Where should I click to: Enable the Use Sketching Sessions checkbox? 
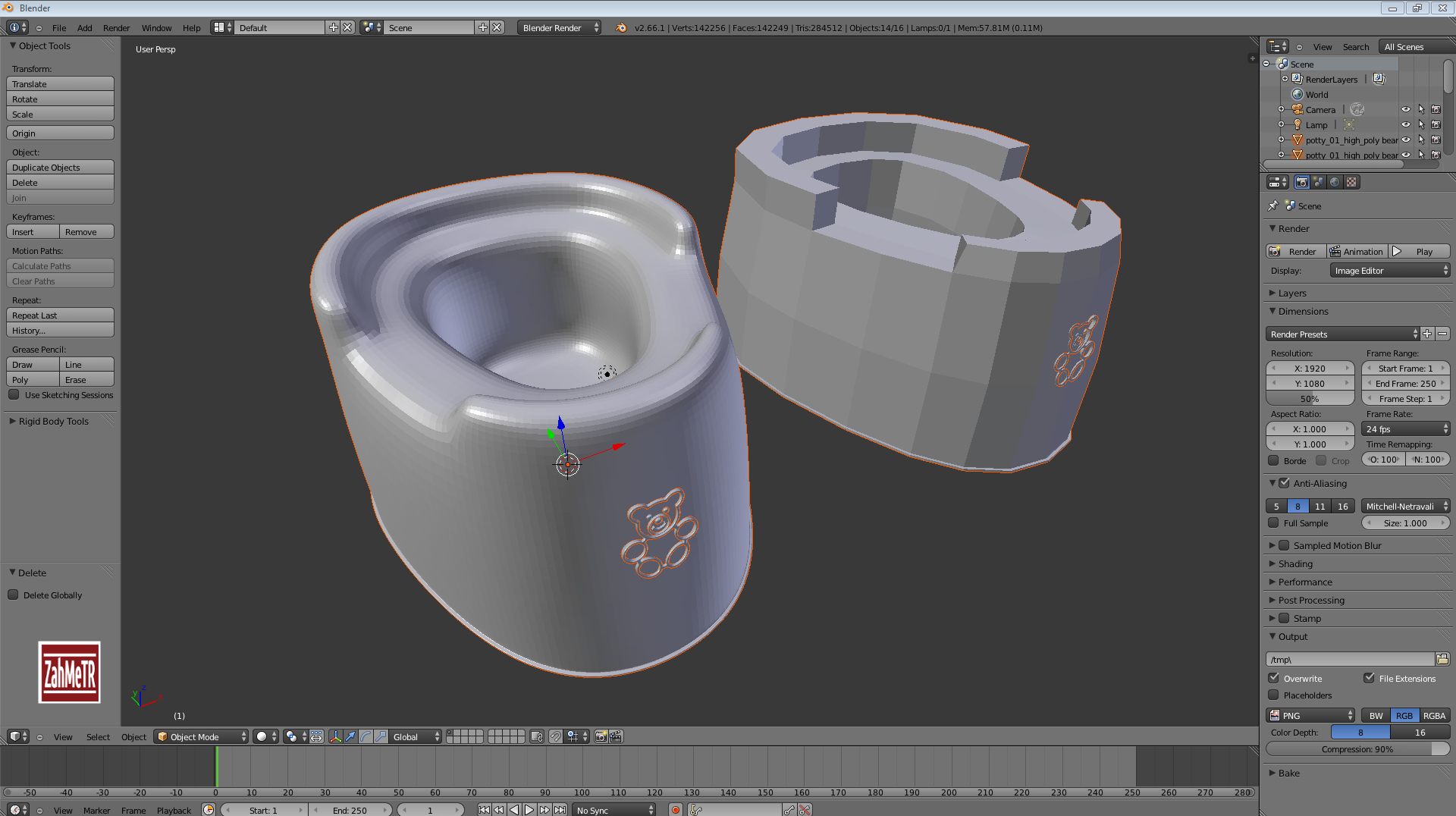tap(14, 394)
